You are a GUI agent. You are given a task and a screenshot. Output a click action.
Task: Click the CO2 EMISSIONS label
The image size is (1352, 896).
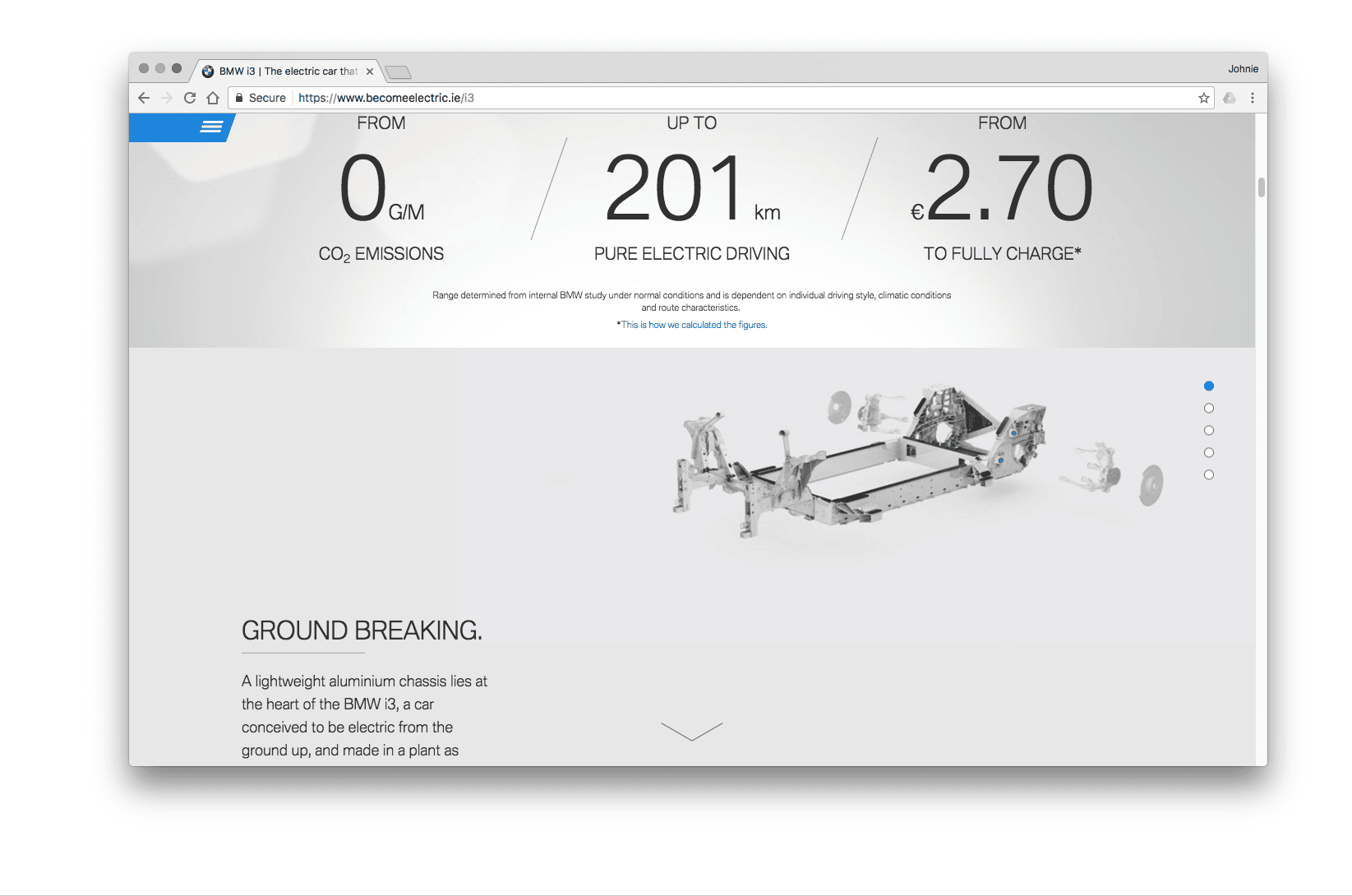tap(381, 254)
